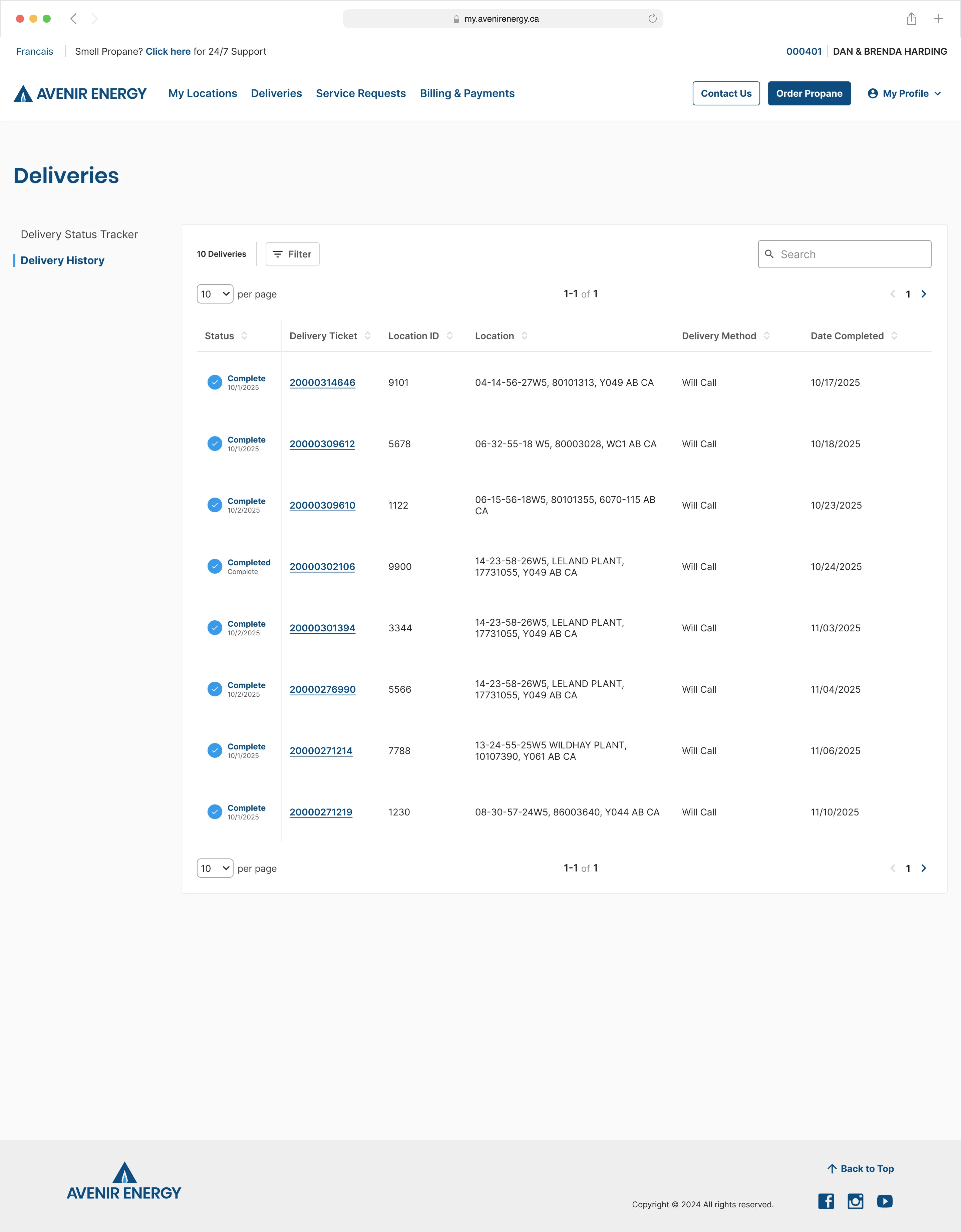Open the Instagram icon in footer
Screen dimensions: 961x1232
point(856,1202)
